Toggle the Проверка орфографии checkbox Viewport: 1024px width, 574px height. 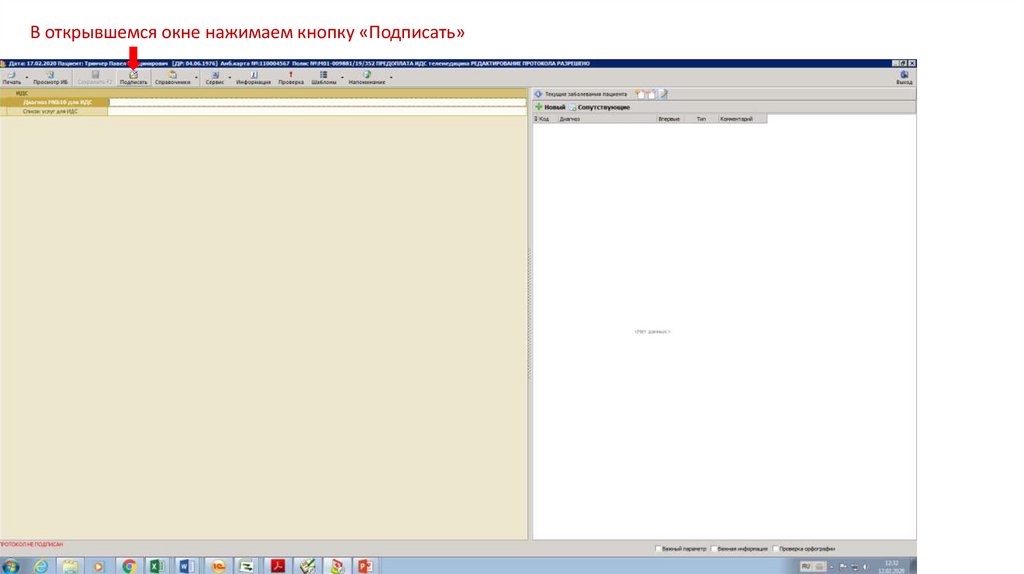click(x=775, y=549)
